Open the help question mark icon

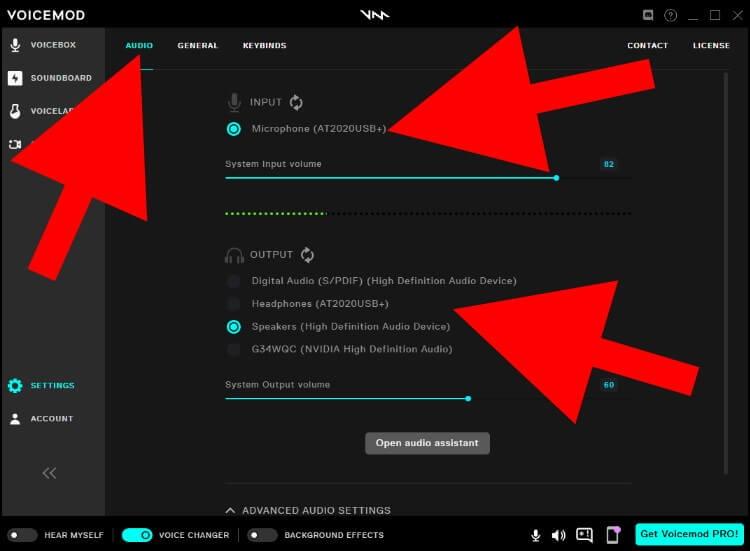point(671,15)
